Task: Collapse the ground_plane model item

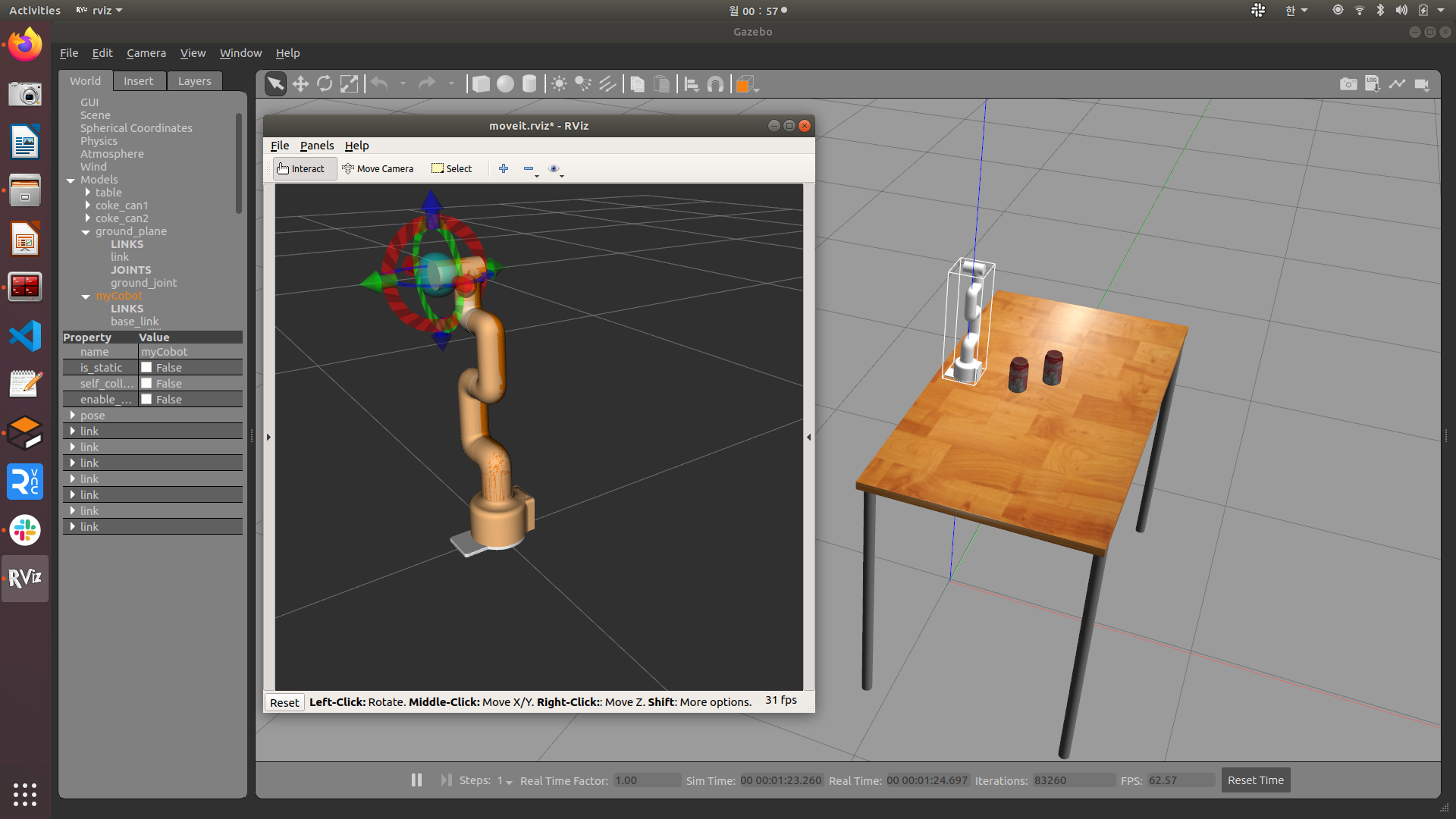Action: (86, 232)
